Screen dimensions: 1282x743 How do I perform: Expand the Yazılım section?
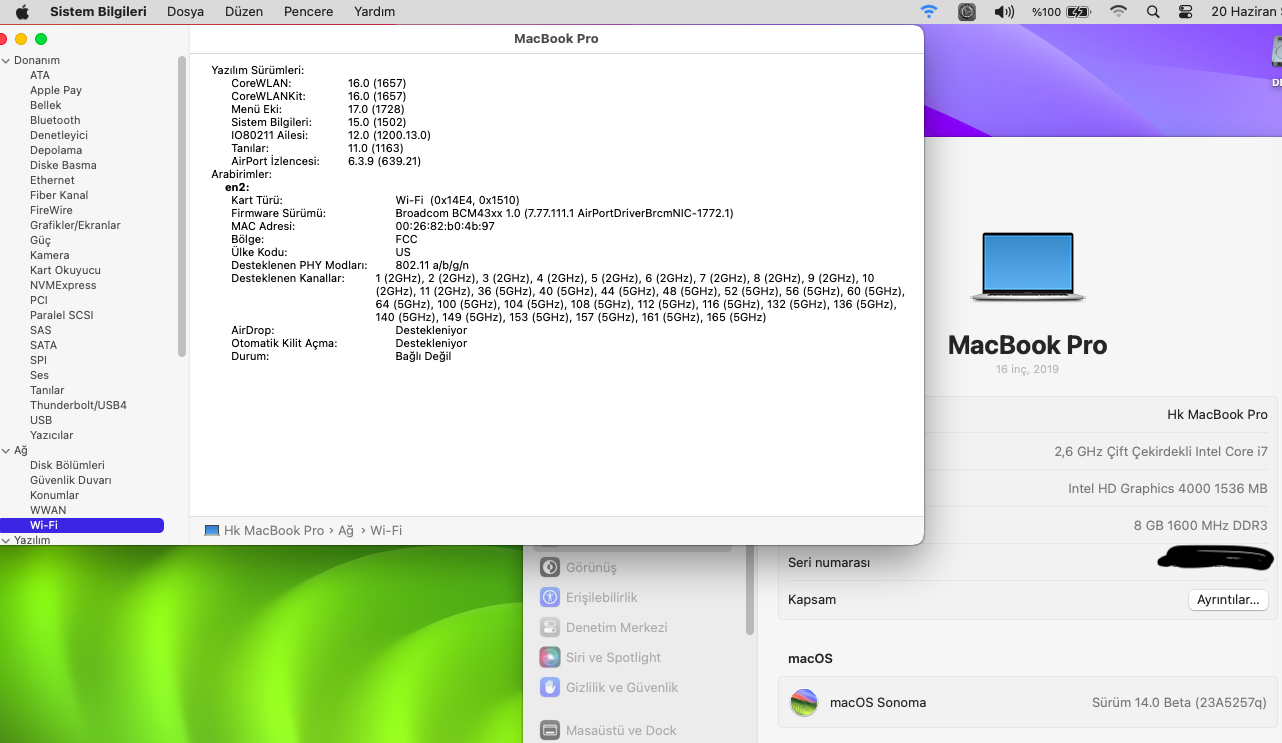coord(6,540)
